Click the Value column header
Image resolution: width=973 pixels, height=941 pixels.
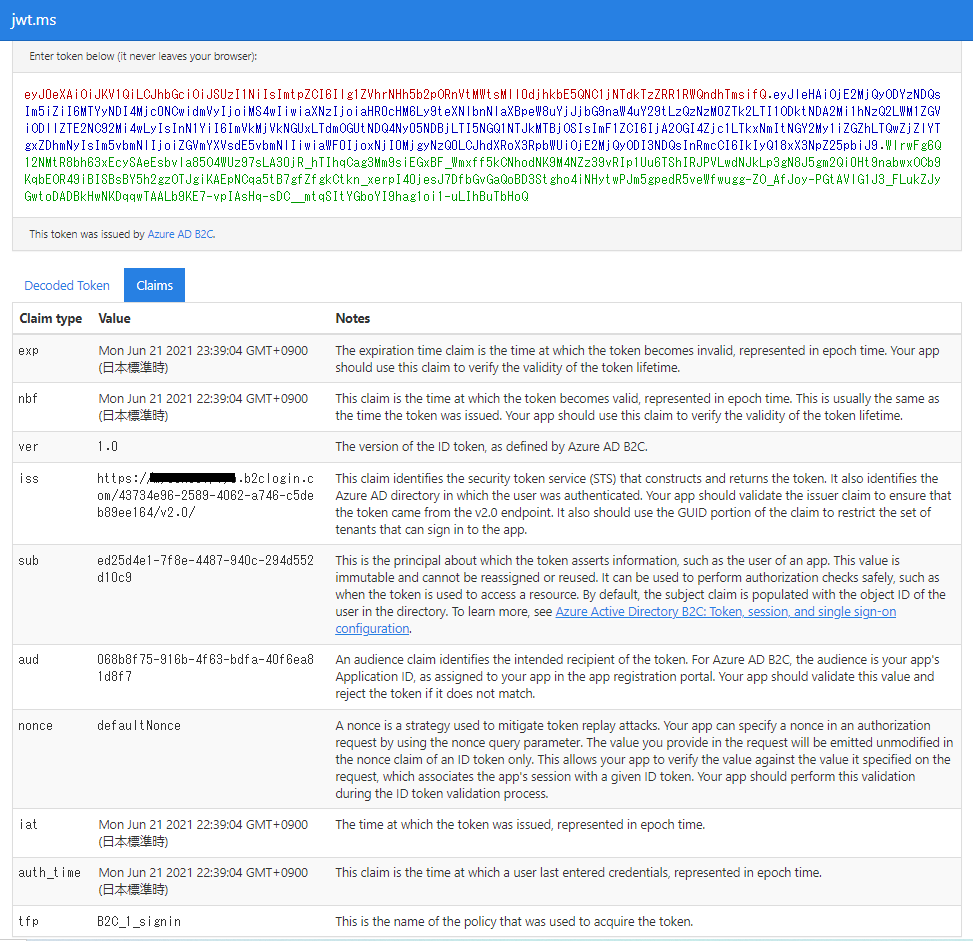pyautogui.click(x=115, y=318)
